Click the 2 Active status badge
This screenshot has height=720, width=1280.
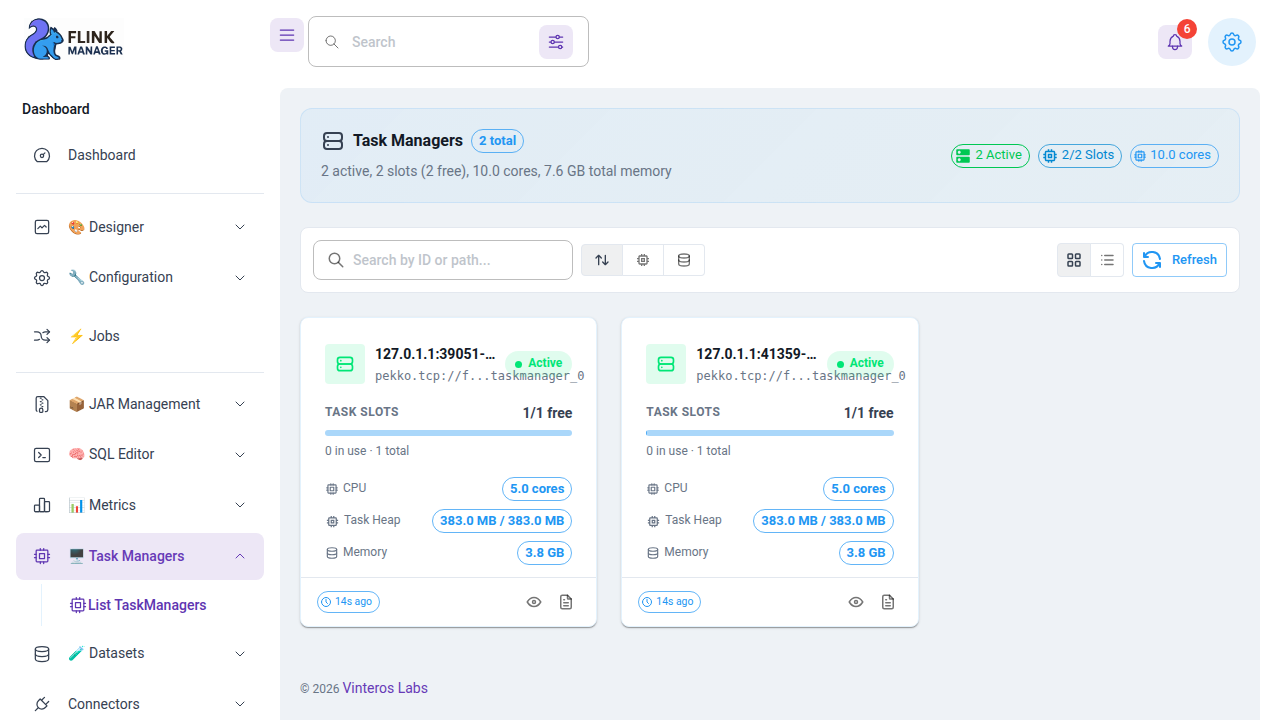click(x=990, y=155)
